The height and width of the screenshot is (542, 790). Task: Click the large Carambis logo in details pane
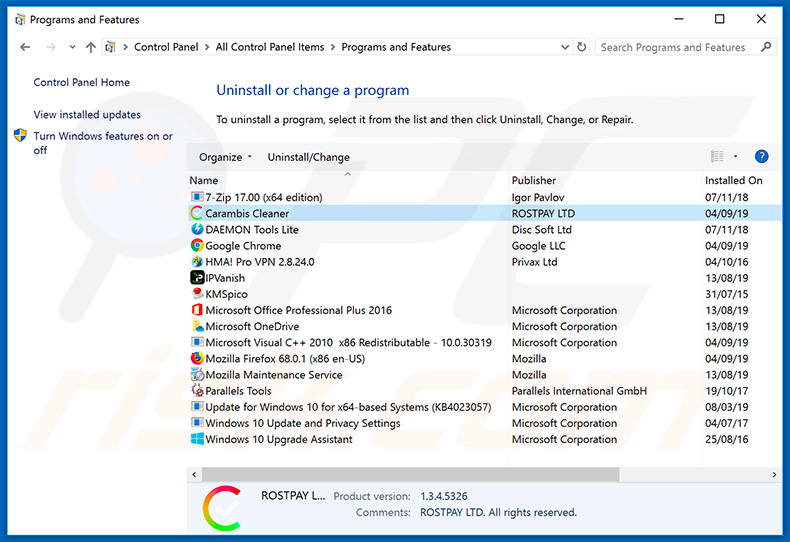pyautogui.click(x=222, y=508)
